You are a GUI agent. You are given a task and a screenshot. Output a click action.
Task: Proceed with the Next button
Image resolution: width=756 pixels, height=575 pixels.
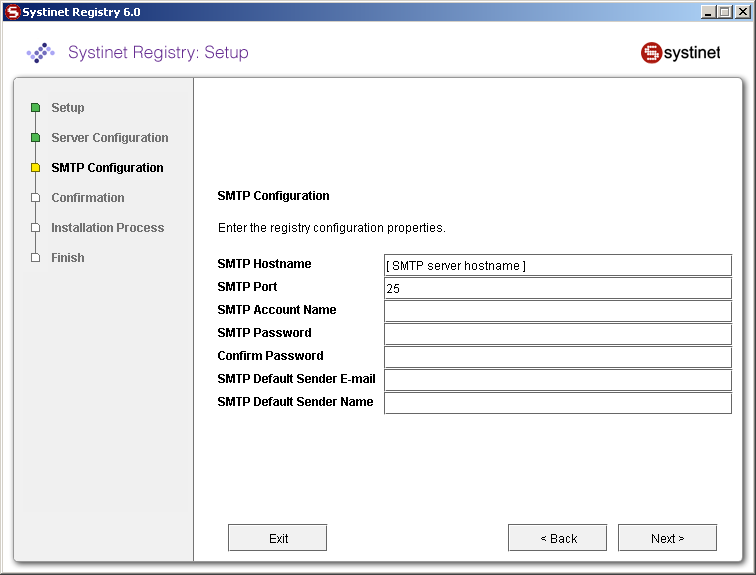click(667, 538)
